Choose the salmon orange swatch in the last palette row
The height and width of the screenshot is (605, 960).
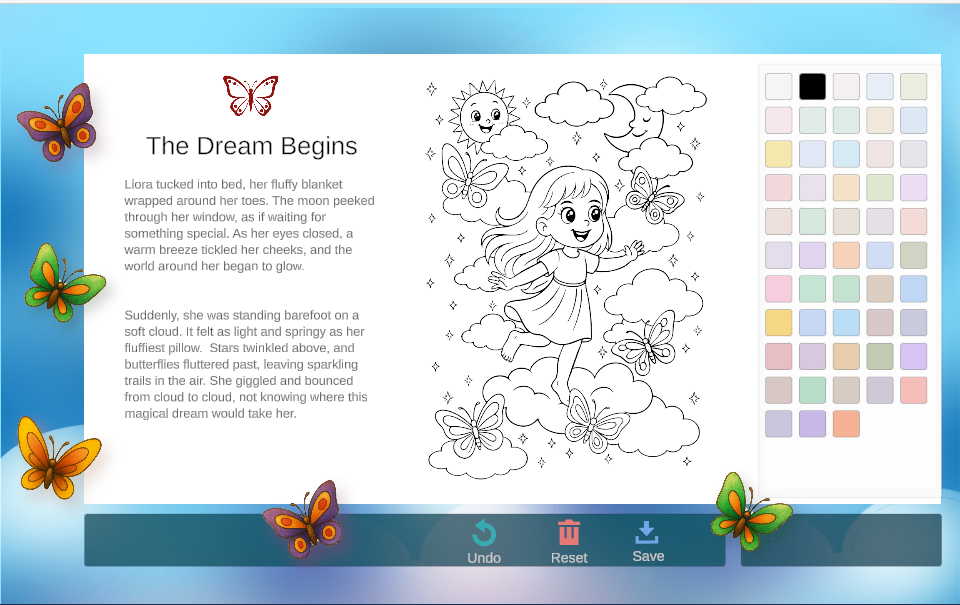click(x=846, y=424)
